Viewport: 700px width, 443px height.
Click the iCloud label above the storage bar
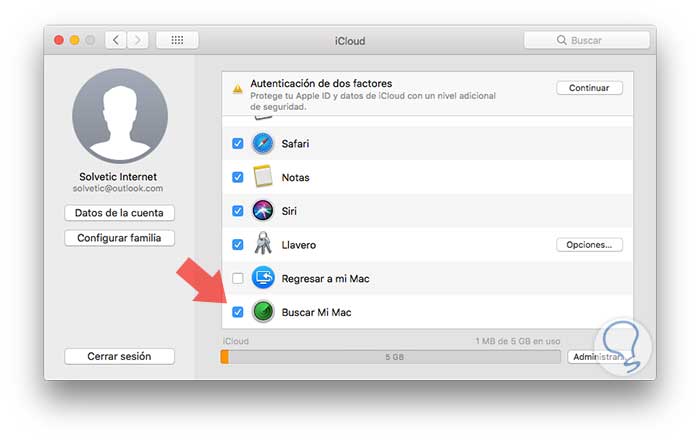click(x=236, y=341)
